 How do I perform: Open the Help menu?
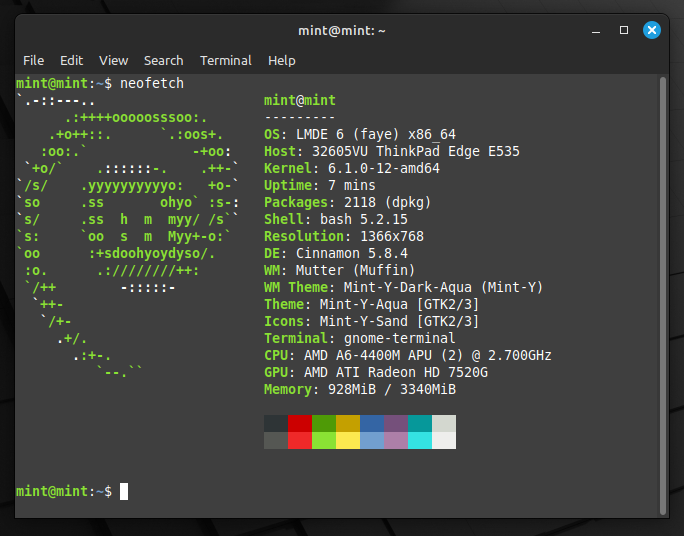(x=282, y=61)
